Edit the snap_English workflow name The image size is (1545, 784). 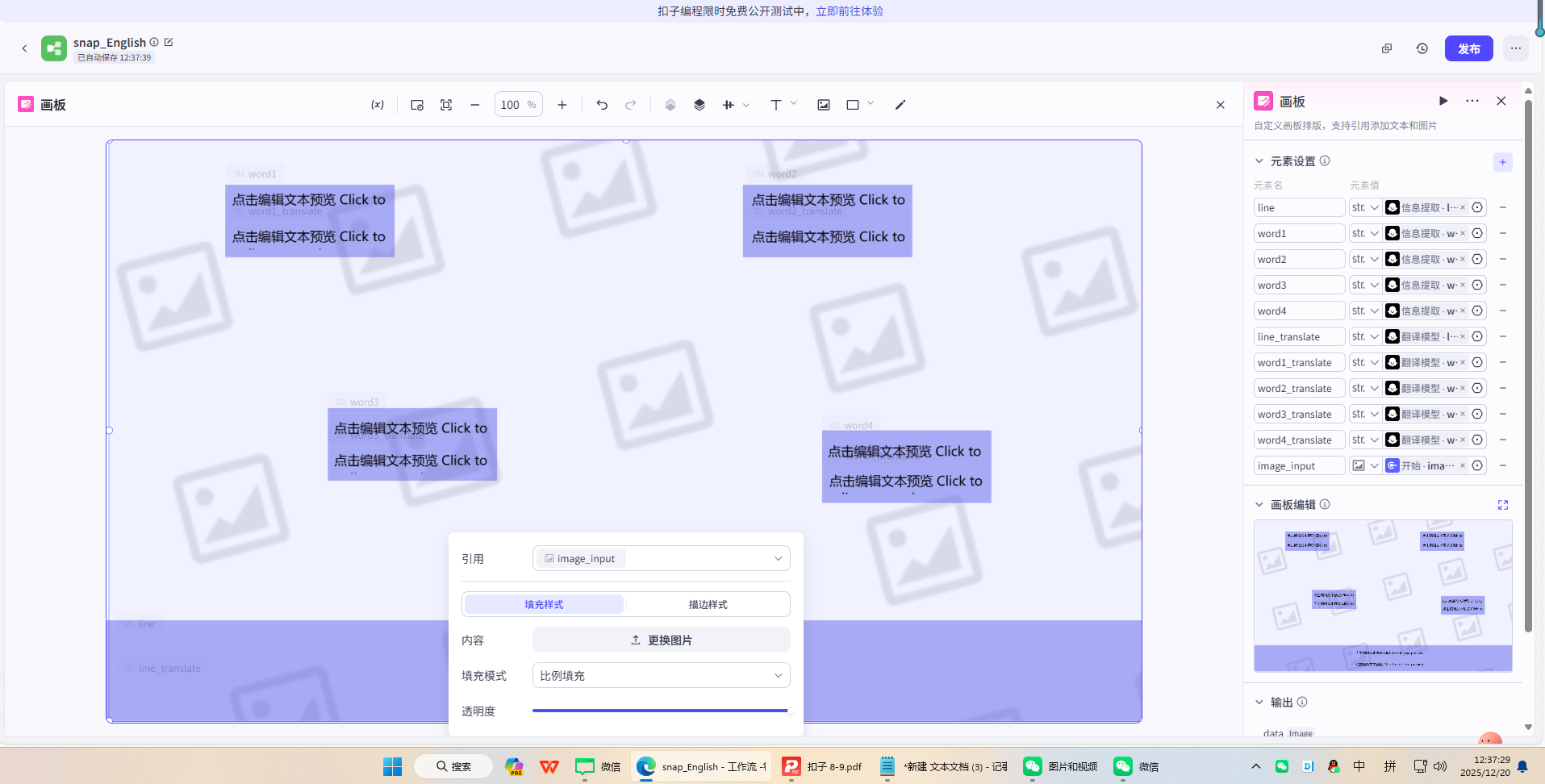click(x=169, y=42)
